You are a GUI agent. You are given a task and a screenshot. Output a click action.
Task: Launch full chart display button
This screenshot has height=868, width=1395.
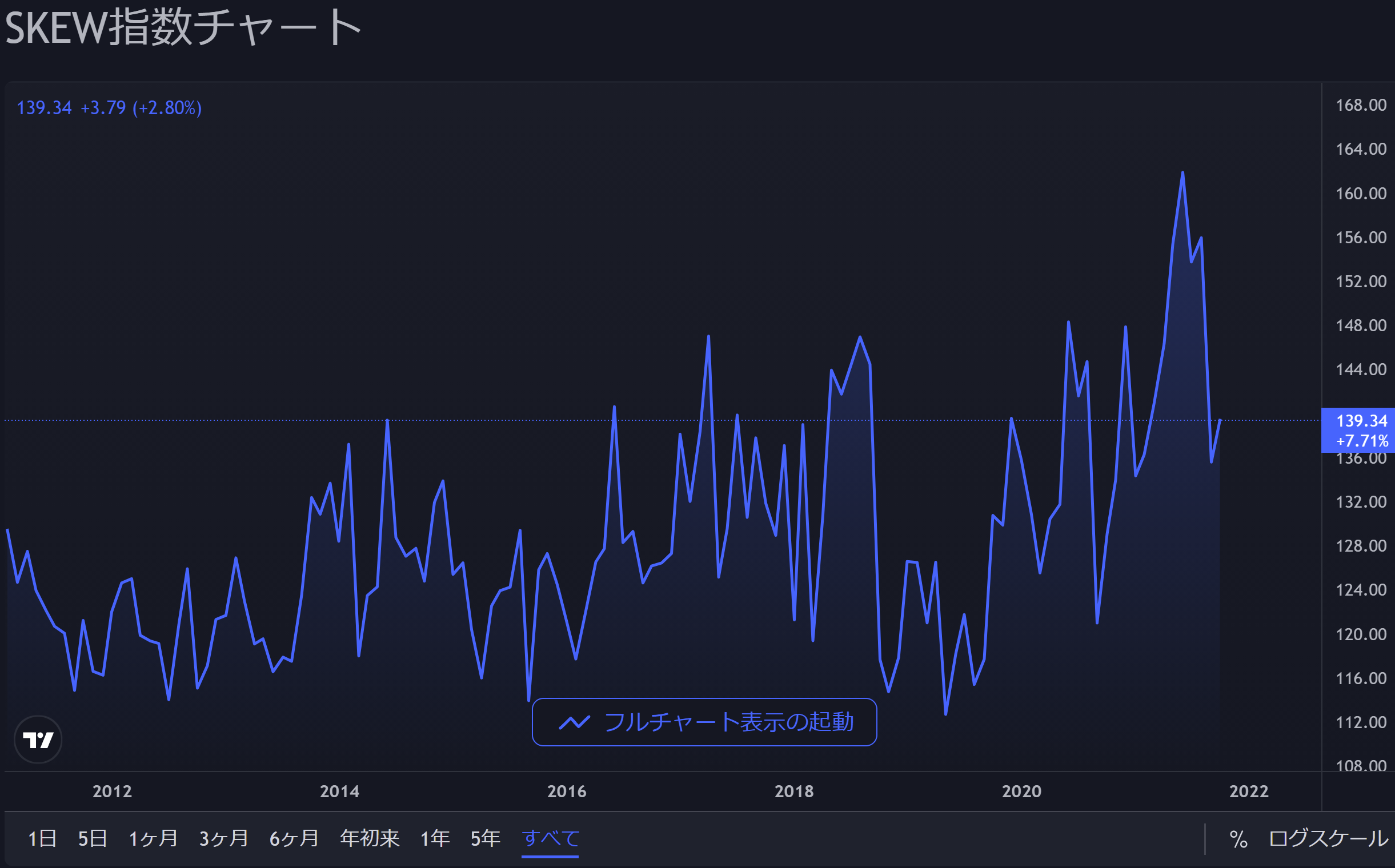pyautogui.click(x=704, y=722)
